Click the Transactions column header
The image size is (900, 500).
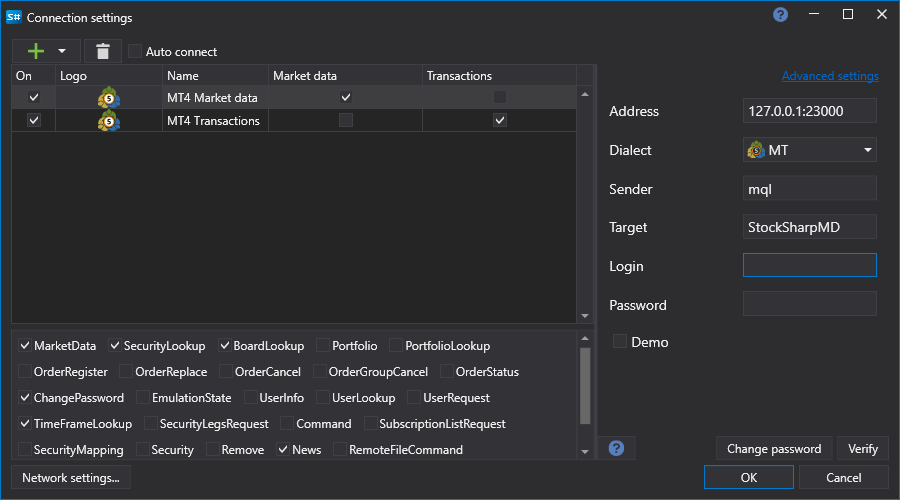click(499, 76)
